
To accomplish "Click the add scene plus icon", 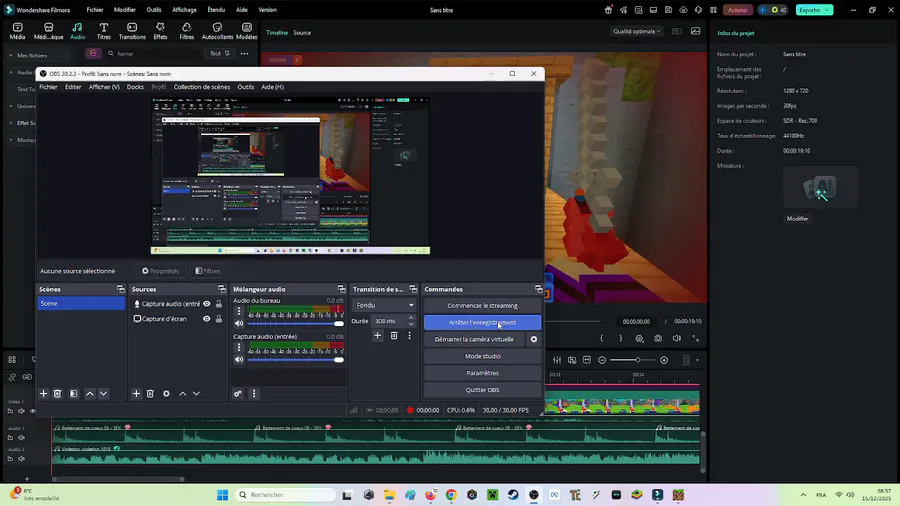I will (x=43, y=394).
